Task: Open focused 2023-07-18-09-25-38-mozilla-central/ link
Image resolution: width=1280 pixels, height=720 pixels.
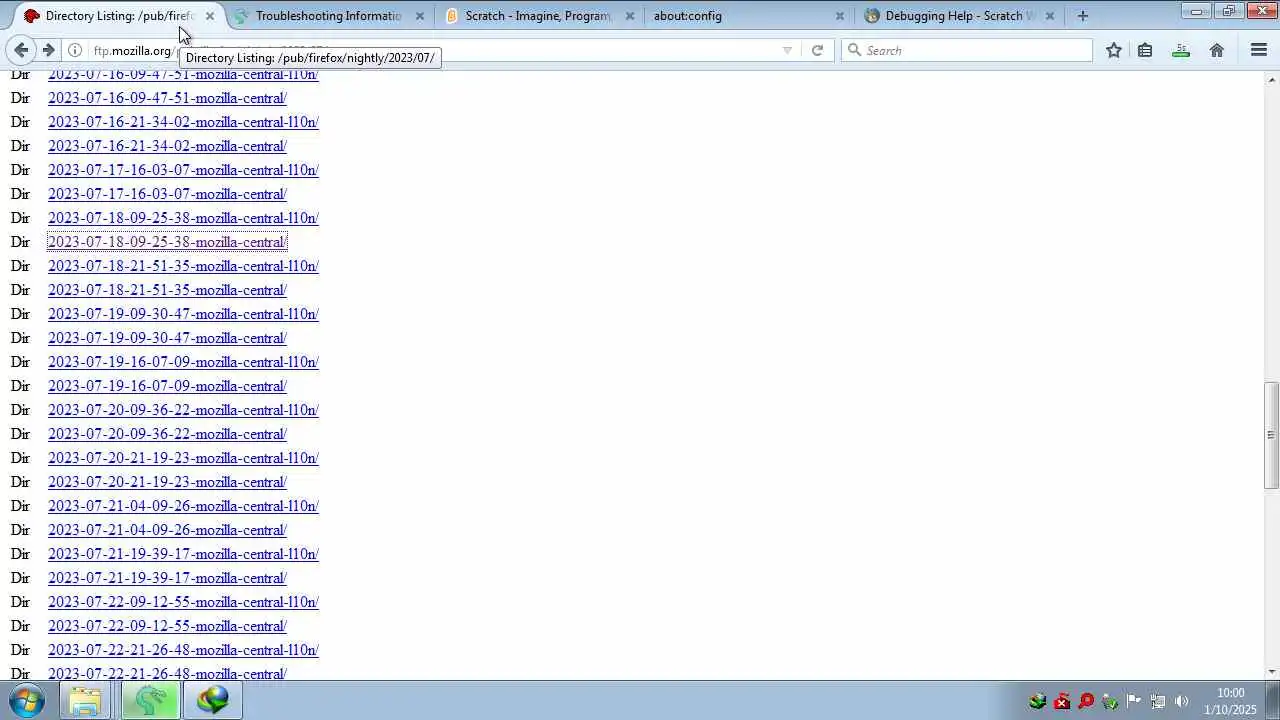Action: pyautogui.click(x=167, y=242)
